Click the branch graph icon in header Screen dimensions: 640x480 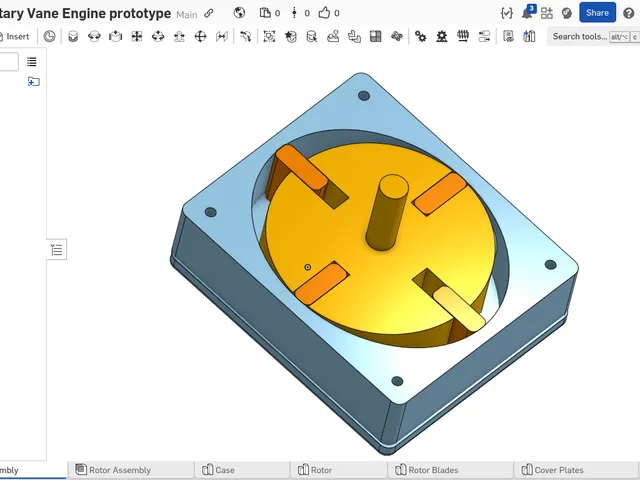294,13
